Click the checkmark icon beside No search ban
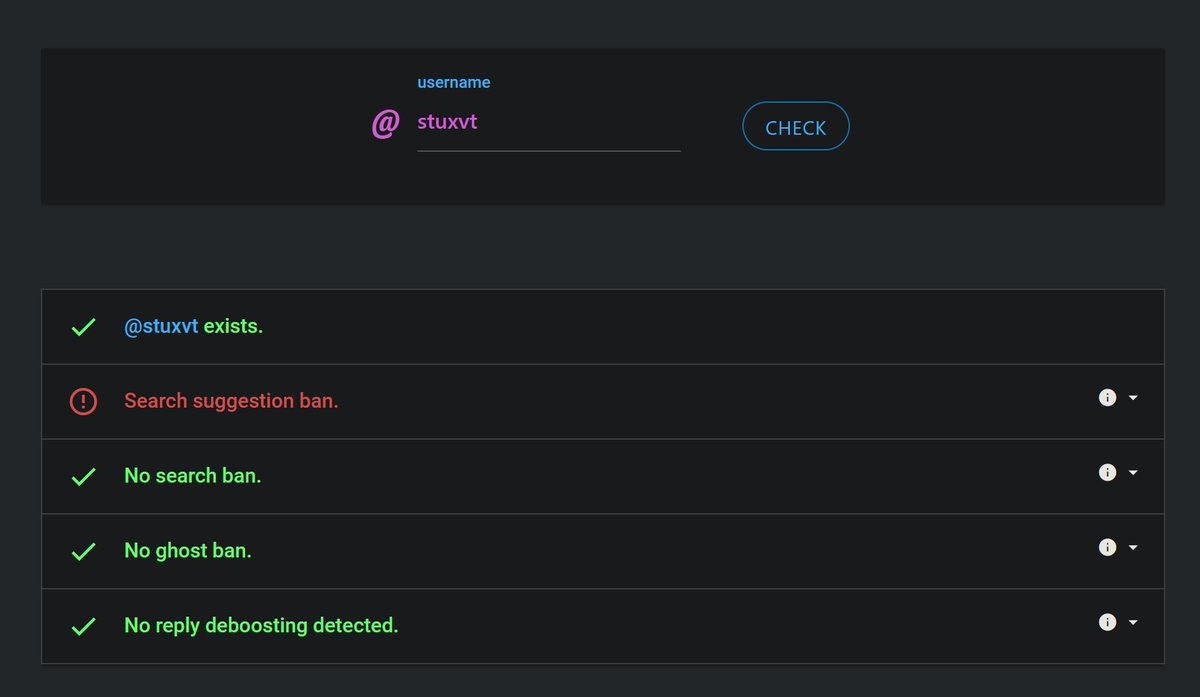Image resolution: width=1200 pixels, height=697 pixels. 83,476
